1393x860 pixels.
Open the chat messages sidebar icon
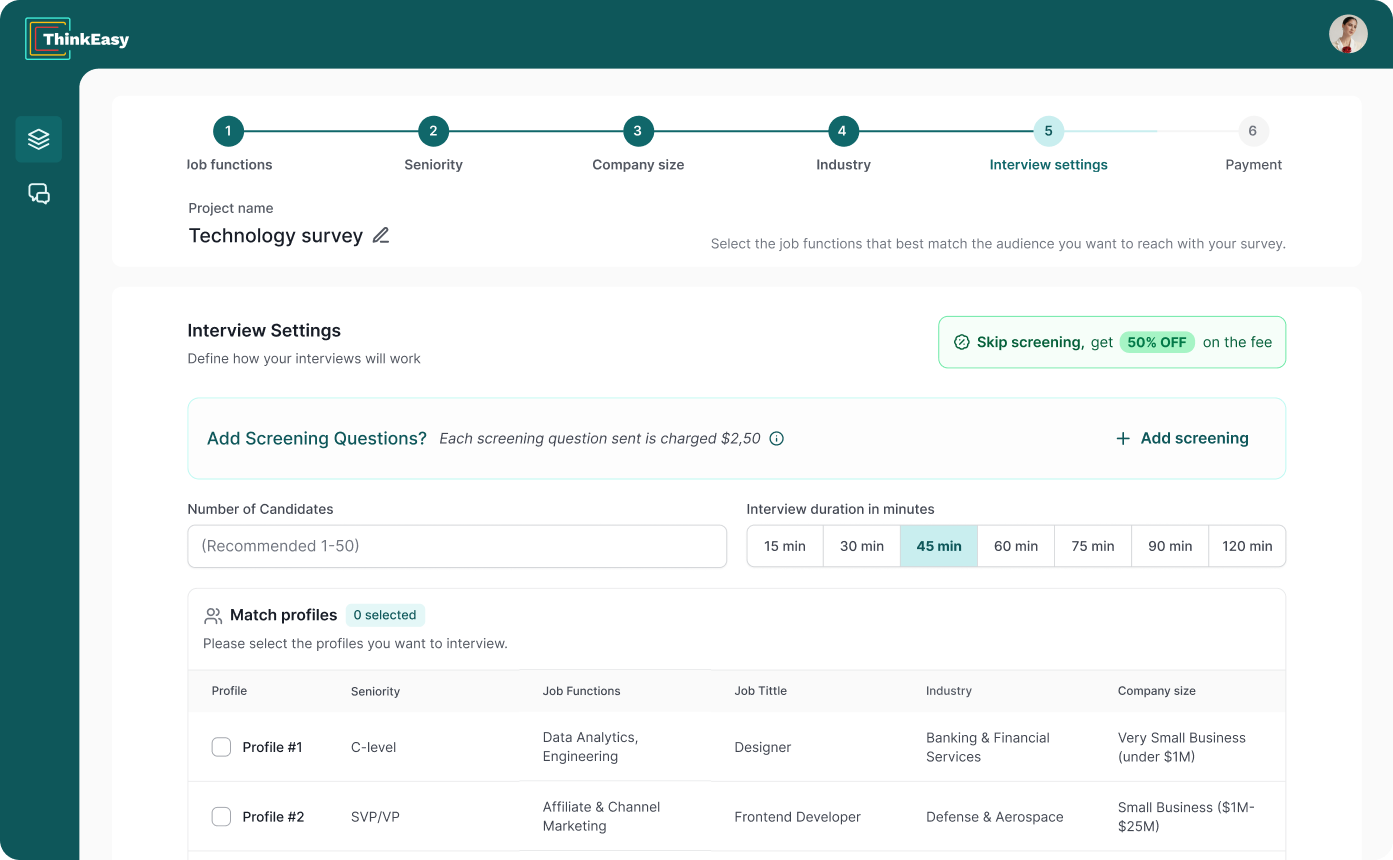click(x=39, y=193)
